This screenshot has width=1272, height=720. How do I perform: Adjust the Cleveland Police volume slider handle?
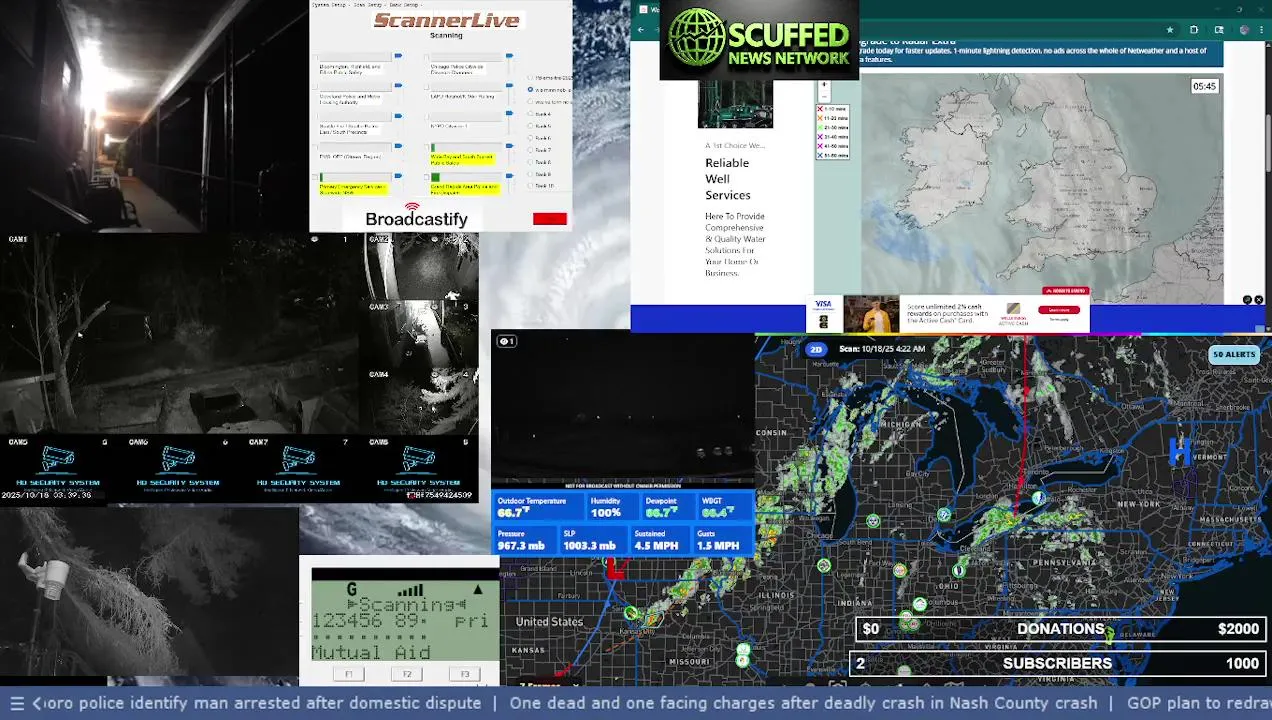click(x=398, y=85)
